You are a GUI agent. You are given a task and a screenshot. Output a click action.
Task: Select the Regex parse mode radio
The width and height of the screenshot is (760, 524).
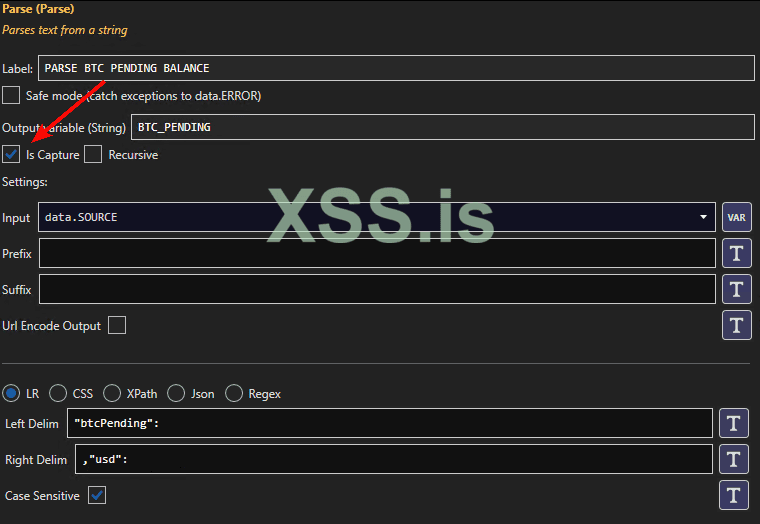coord(234,393)
